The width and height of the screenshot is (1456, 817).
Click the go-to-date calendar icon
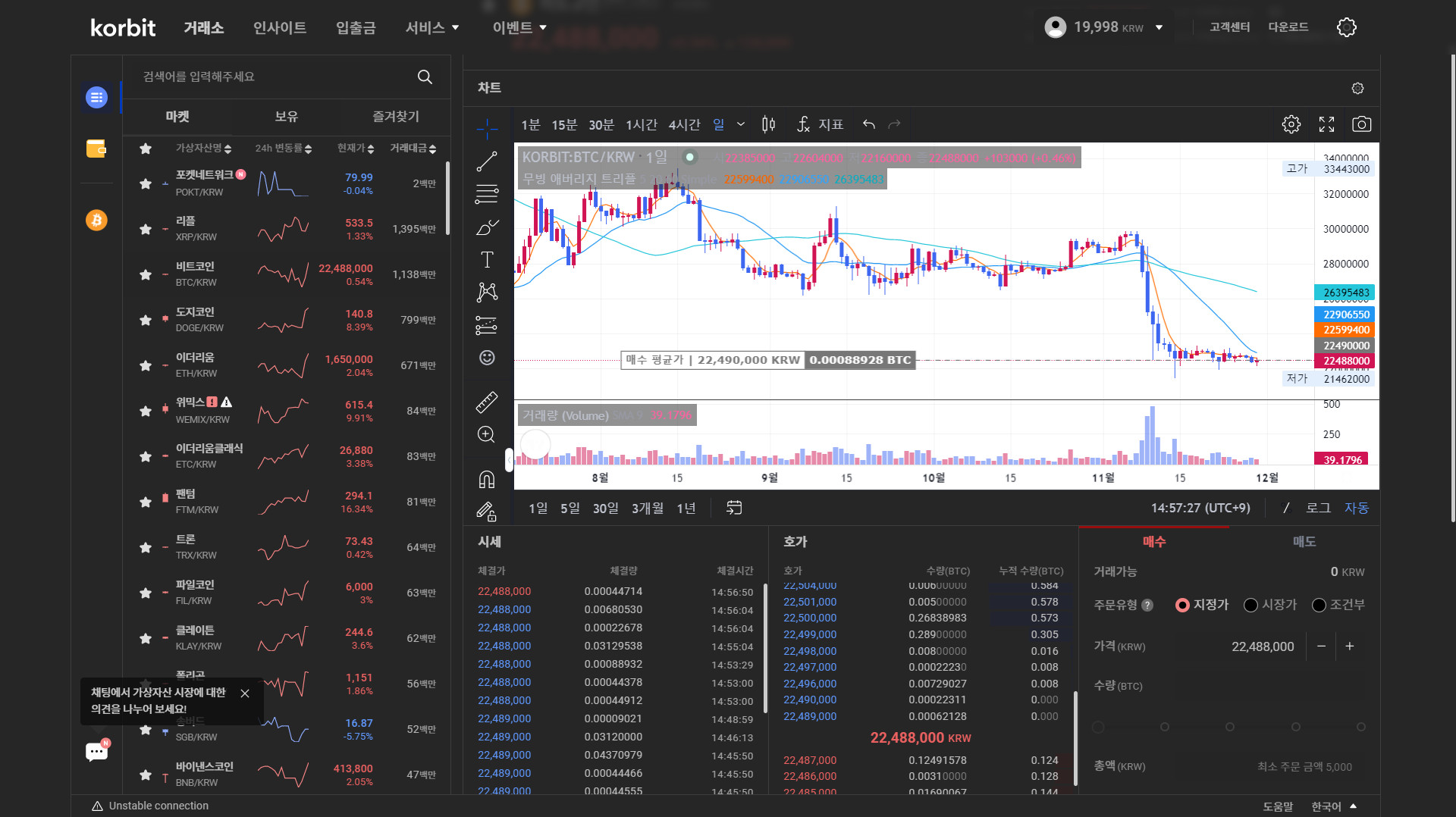(734, 508)
